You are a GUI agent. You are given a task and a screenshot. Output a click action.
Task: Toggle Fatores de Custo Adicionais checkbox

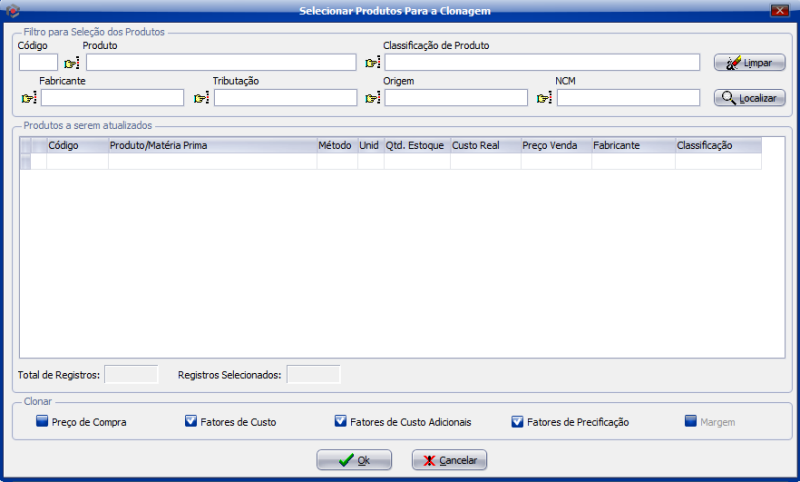(x=341, y=422)
